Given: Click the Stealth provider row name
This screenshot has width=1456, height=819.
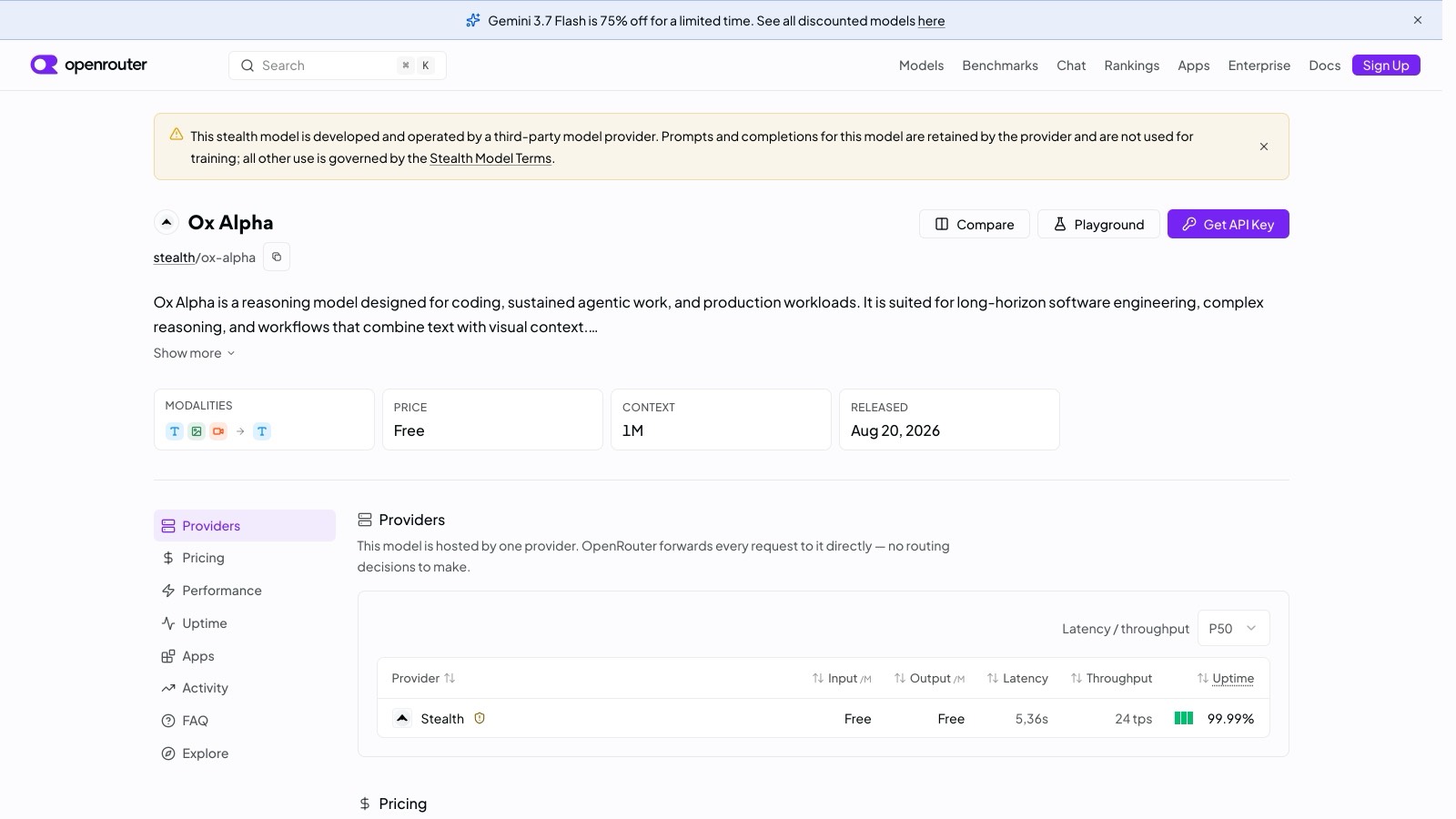Looking at the screenshot, I should [442, 719].
